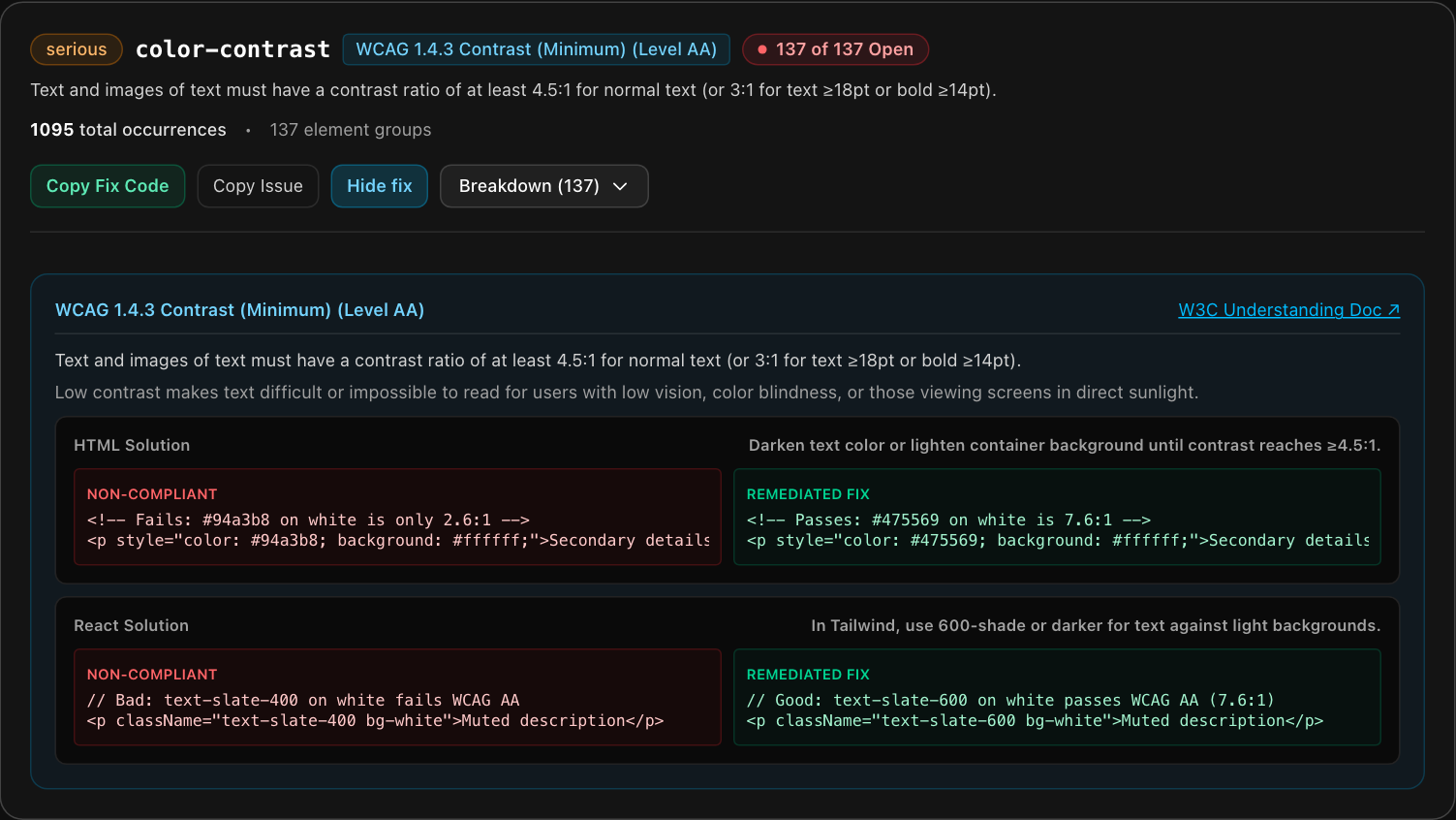Expand the Breakdown (137) dropdown
This screenshot has width=1456, height=820.
pyautogui.click(x=543, y=186)
